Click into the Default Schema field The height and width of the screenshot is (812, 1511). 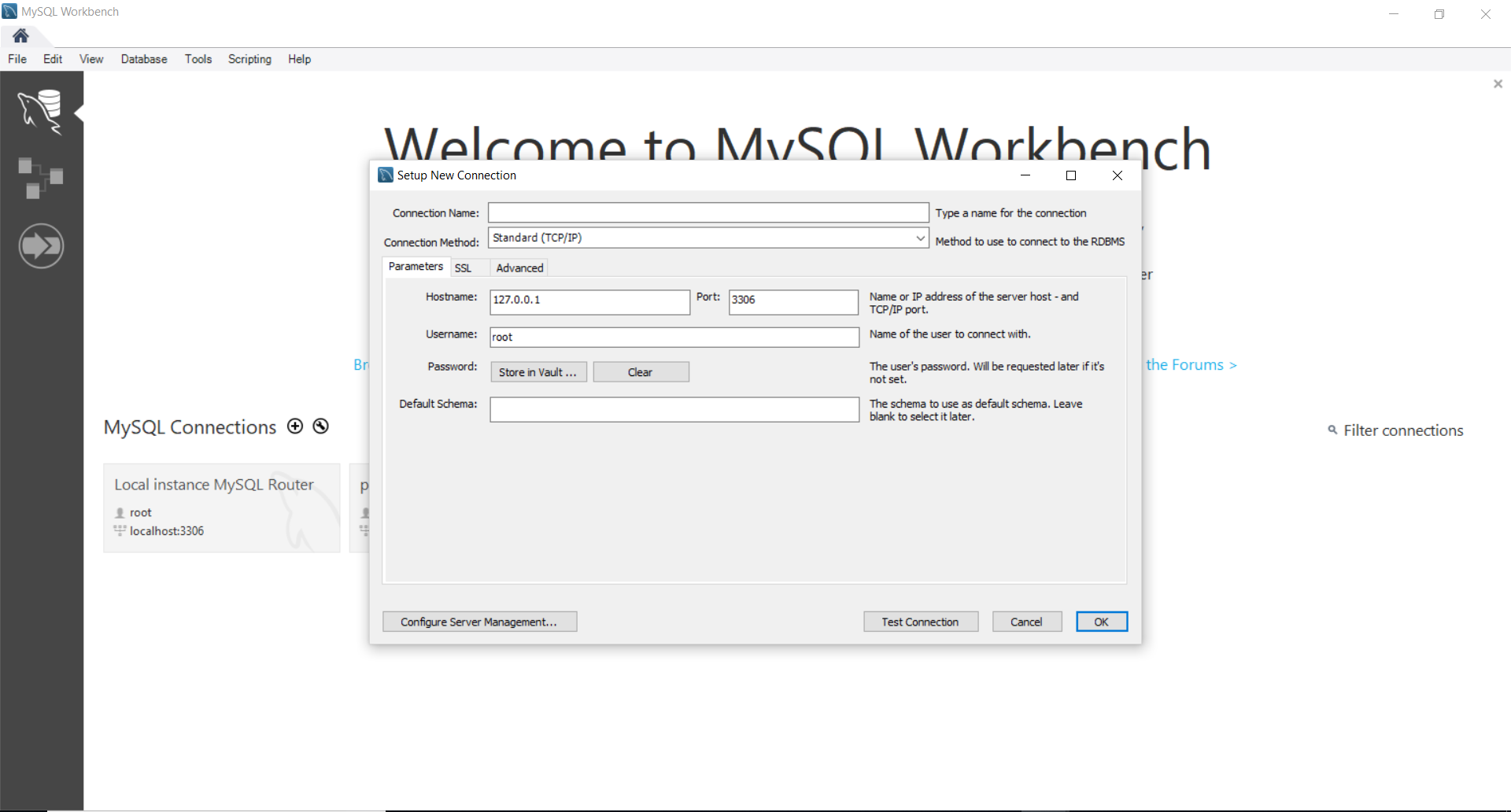tap(674, 409)
